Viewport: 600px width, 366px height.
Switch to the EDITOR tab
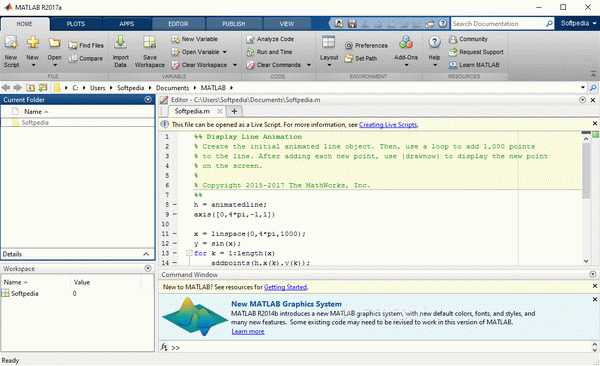pos(178,24)
